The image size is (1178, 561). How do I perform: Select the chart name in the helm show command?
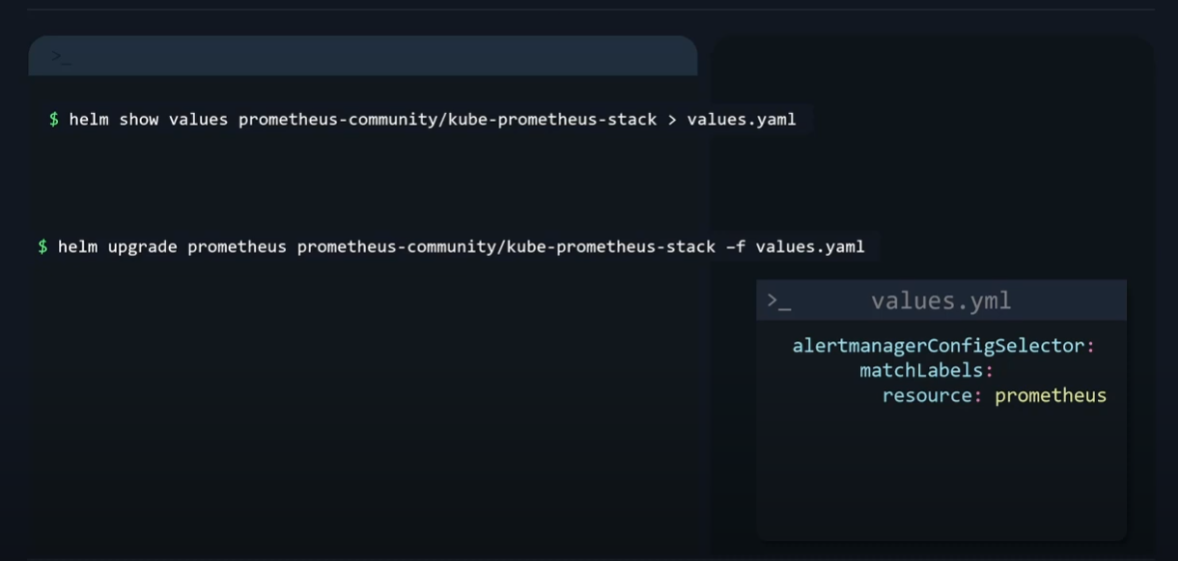pyautogui.click(x=447, y=120)
